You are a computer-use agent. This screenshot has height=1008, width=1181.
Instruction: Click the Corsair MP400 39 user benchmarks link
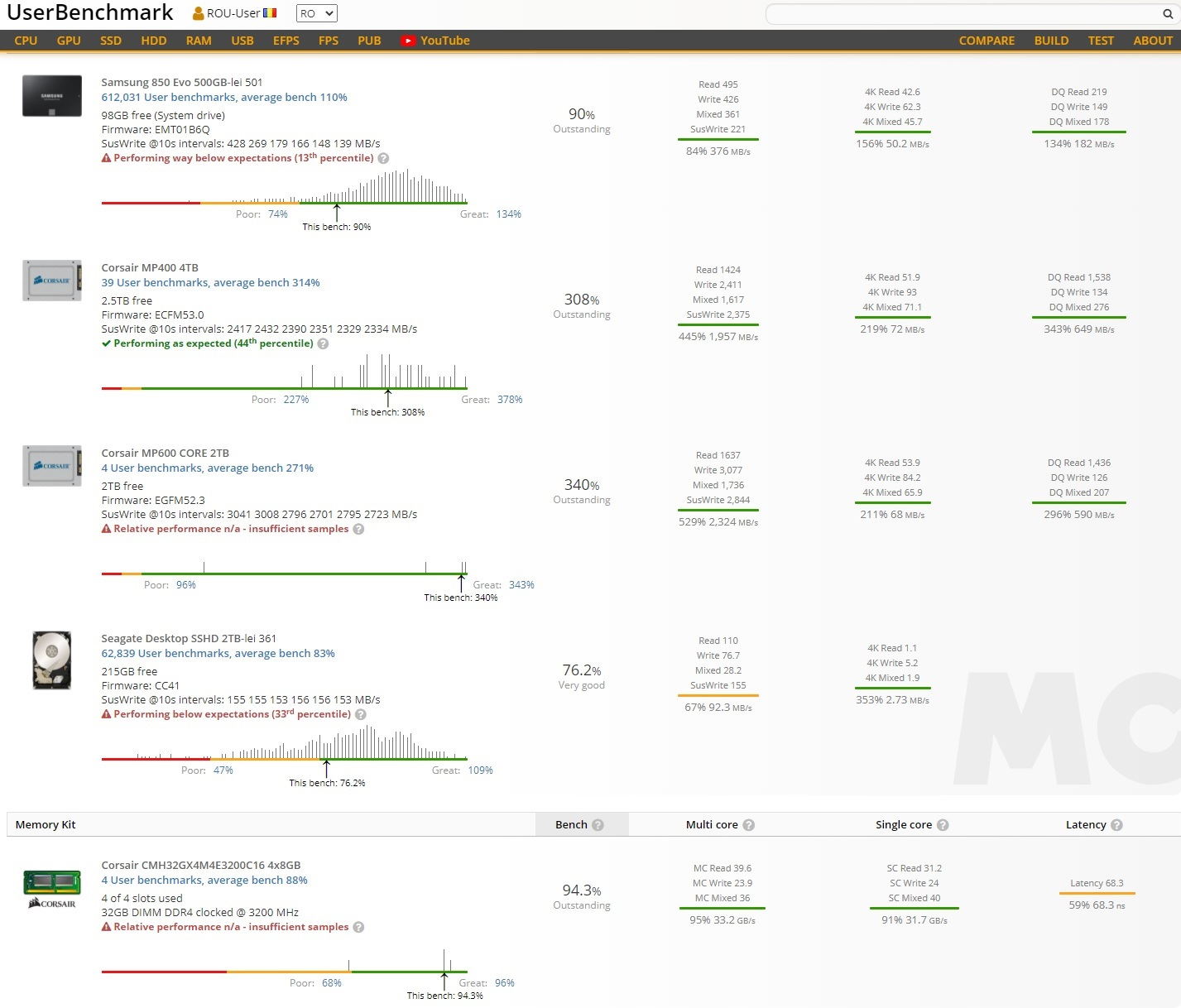click(210, 282)
